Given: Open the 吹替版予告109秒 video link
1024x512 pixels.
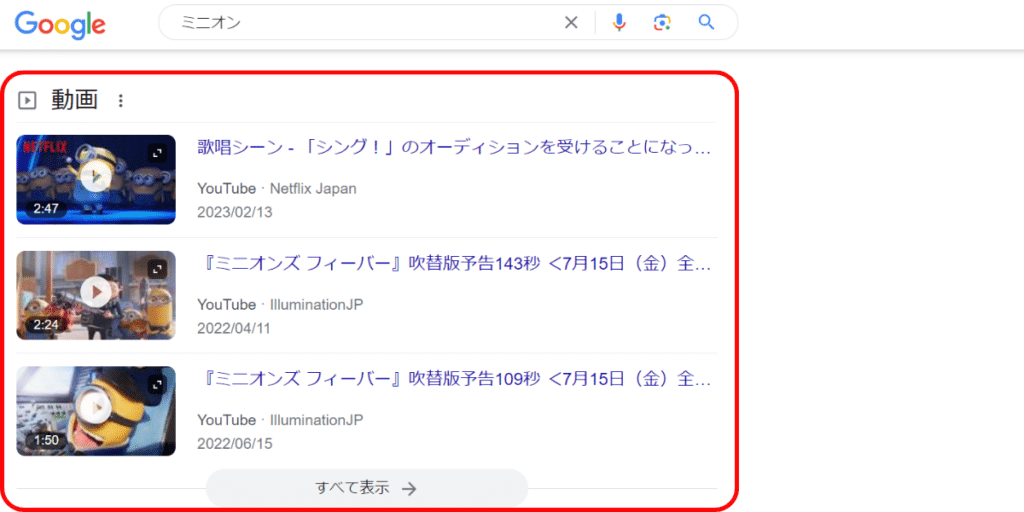Looking at the screenshot, I should [x=454, y=379].
